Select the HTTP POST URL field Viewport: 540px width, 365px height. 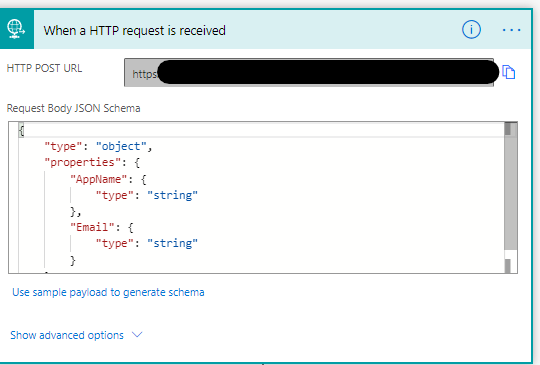click(309, 72)
